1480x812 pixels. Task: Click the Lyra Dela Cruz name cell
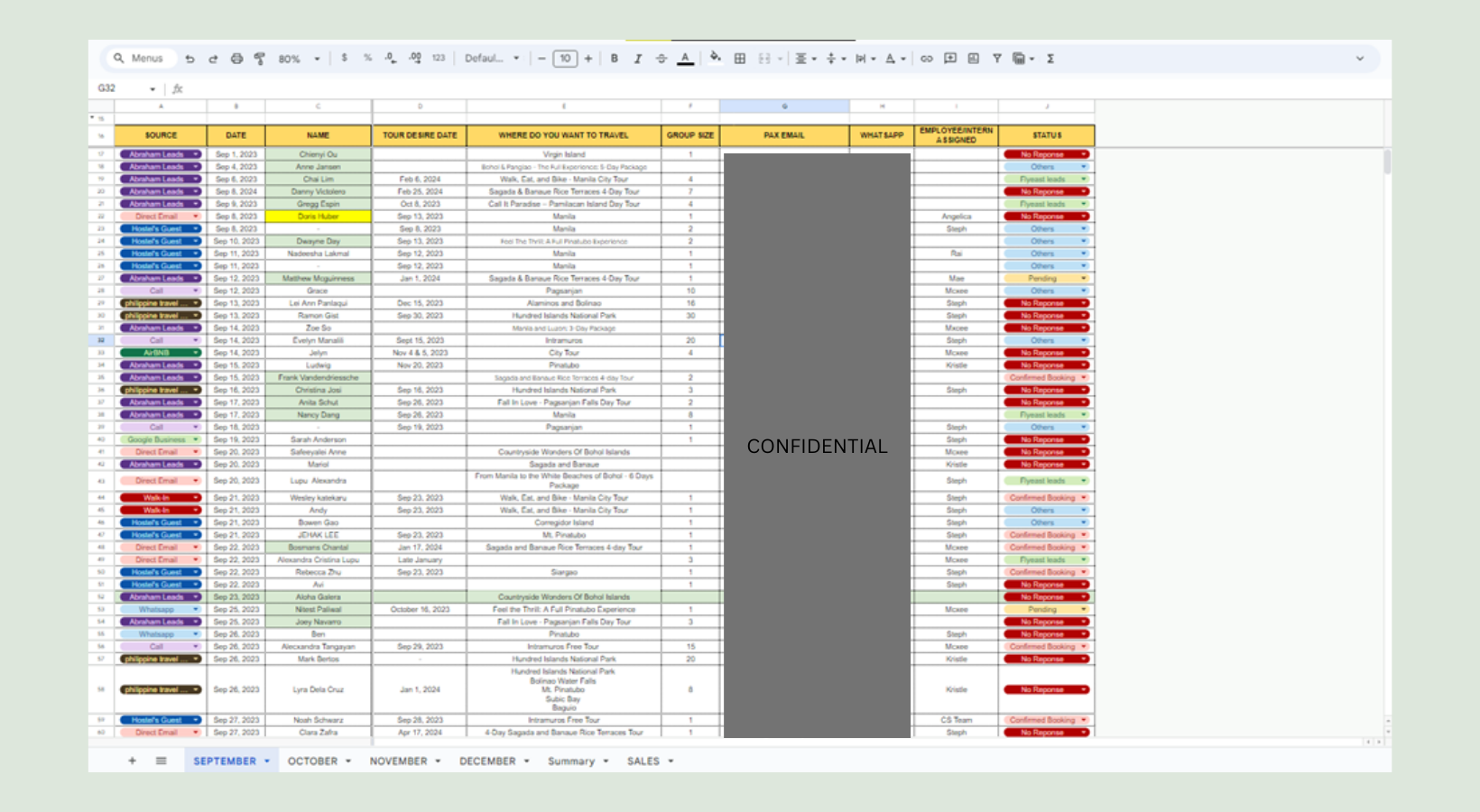(x=318, y=689)
